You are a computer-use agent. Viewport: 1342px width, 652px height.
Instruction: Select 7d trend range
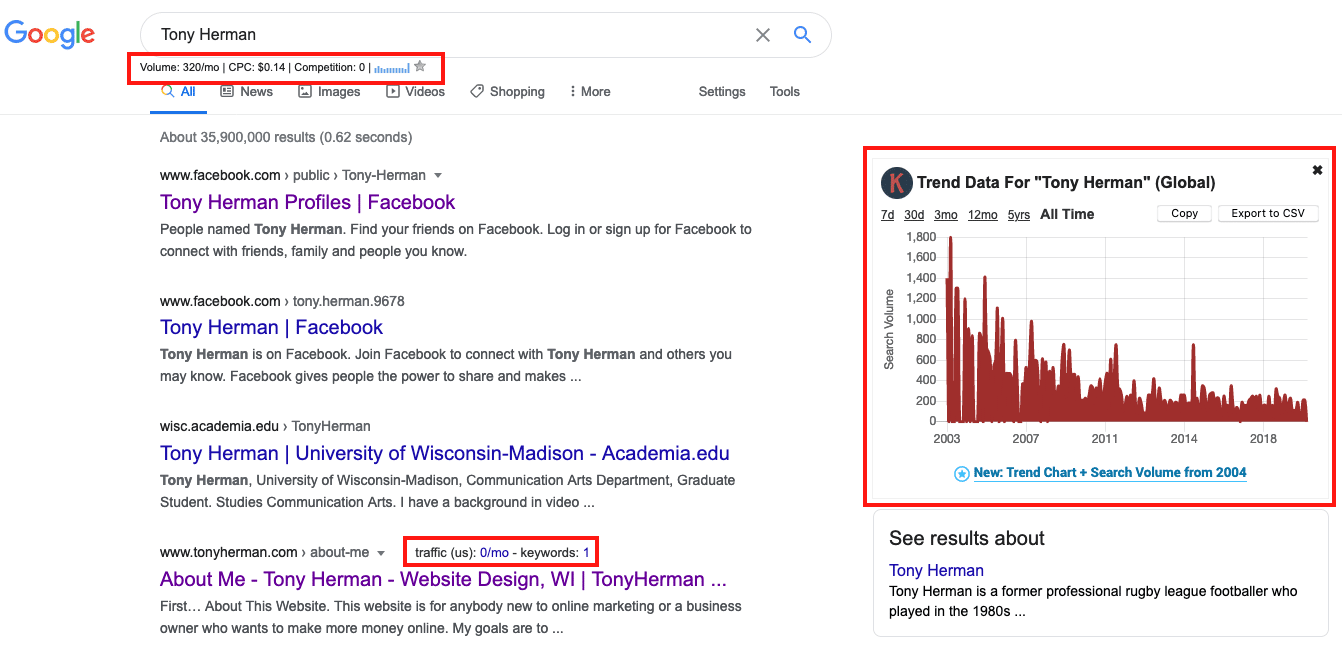coord(887,214)
